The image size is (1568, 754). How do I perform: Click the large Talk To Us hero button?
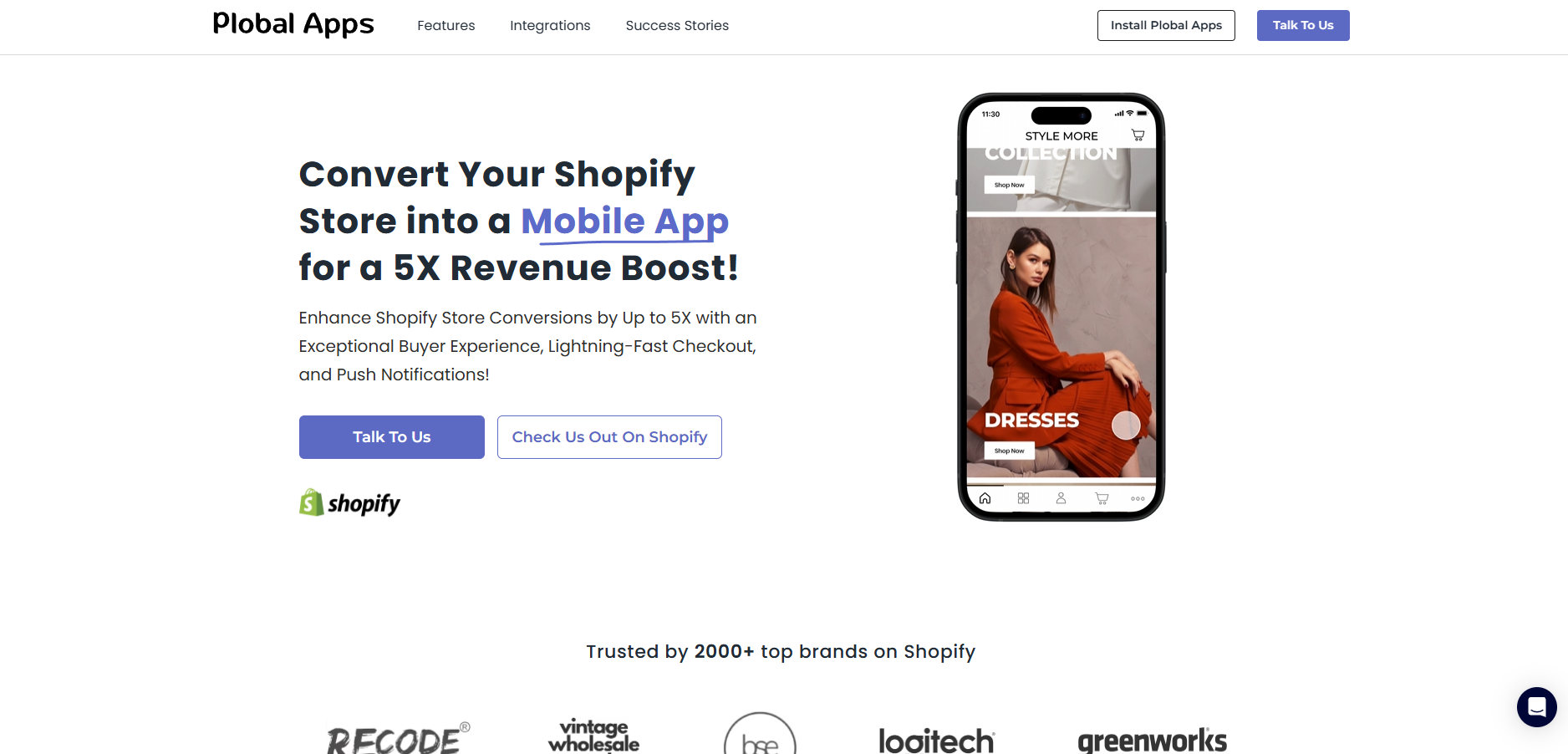[392, 437]
